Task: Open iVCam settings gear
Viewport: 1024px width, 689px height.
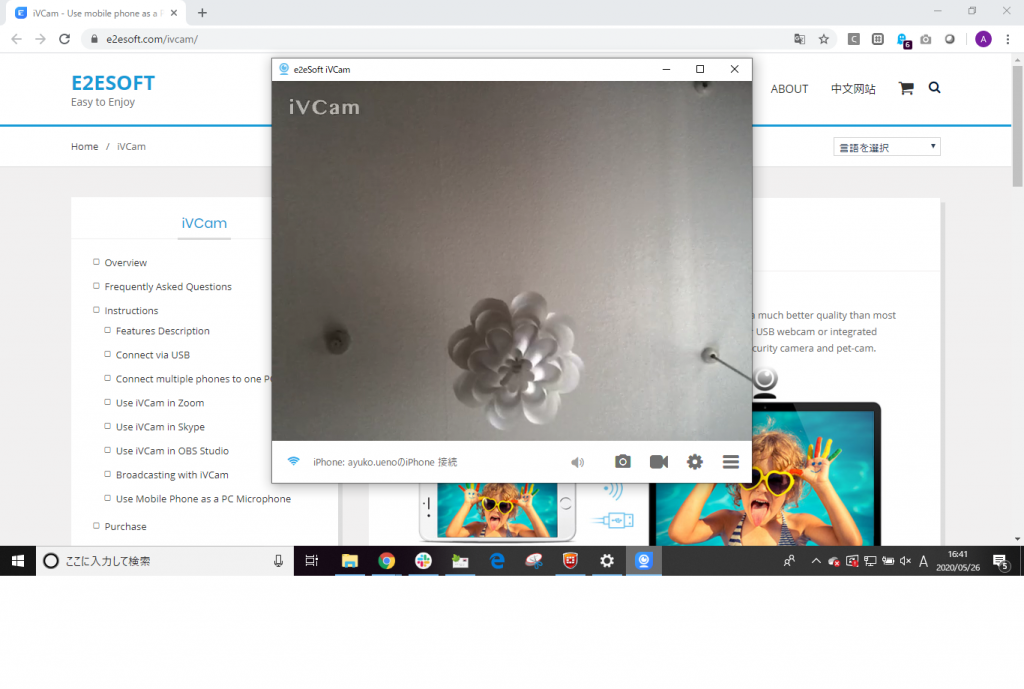Action: click(x=695, y=462)
